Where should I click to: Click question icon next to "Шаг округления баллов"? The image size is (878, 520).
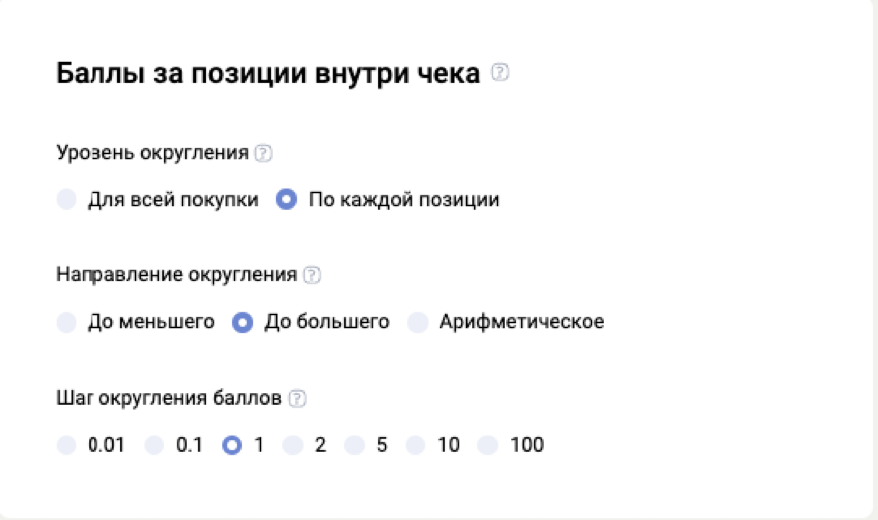pos(297,398)
